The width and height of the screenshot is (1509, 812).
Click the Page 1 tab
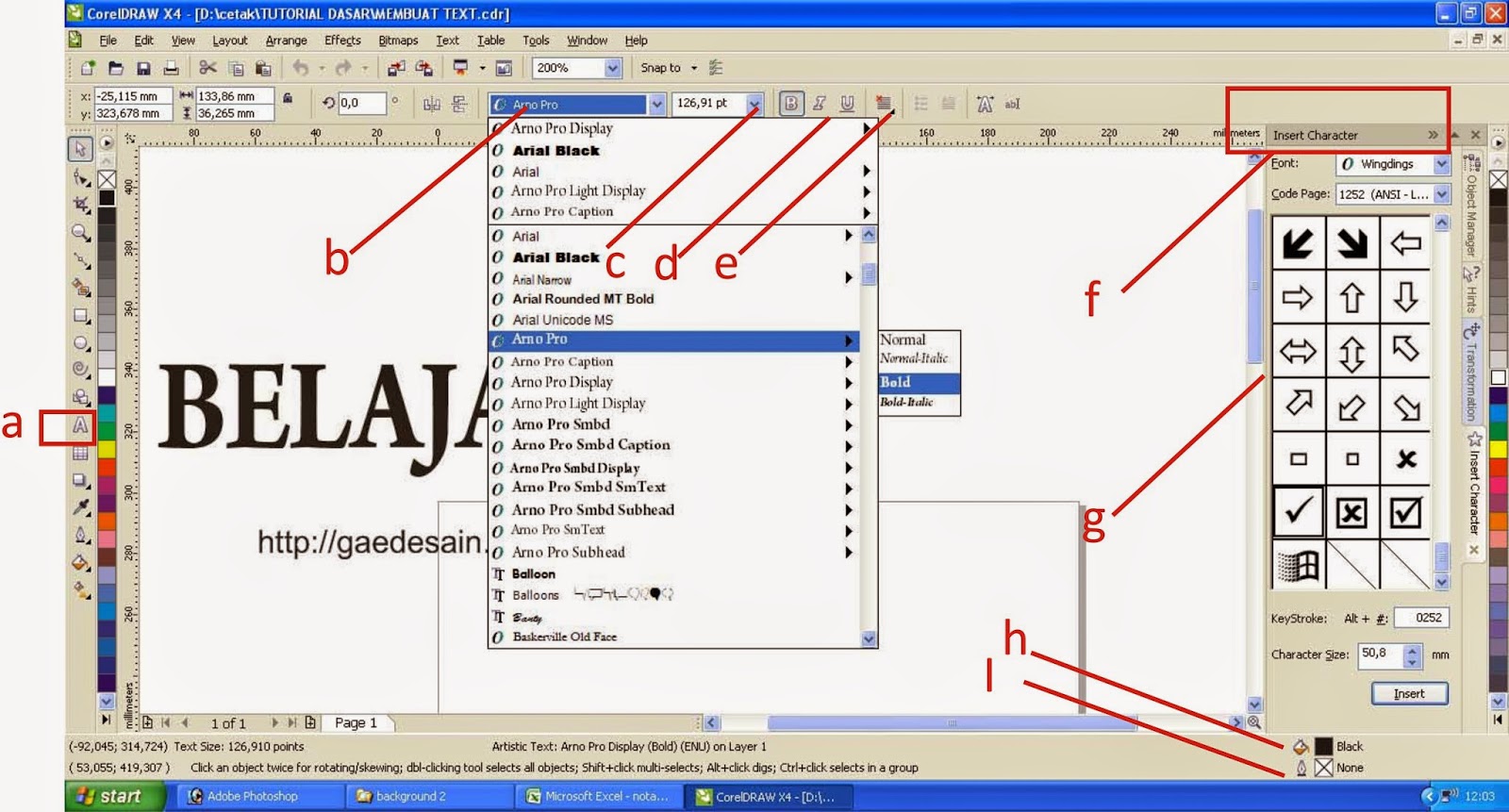[x=356, y=723]
